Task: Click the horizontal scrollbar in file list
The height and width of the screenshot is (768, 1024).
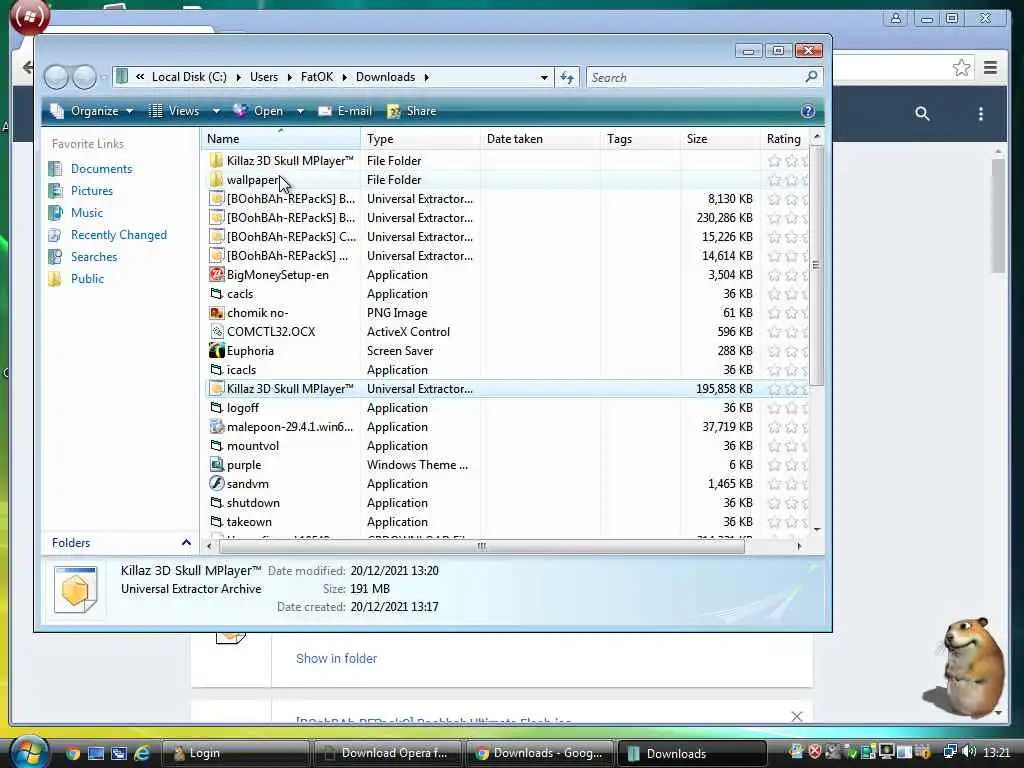Action: click(x=482, y=546)
